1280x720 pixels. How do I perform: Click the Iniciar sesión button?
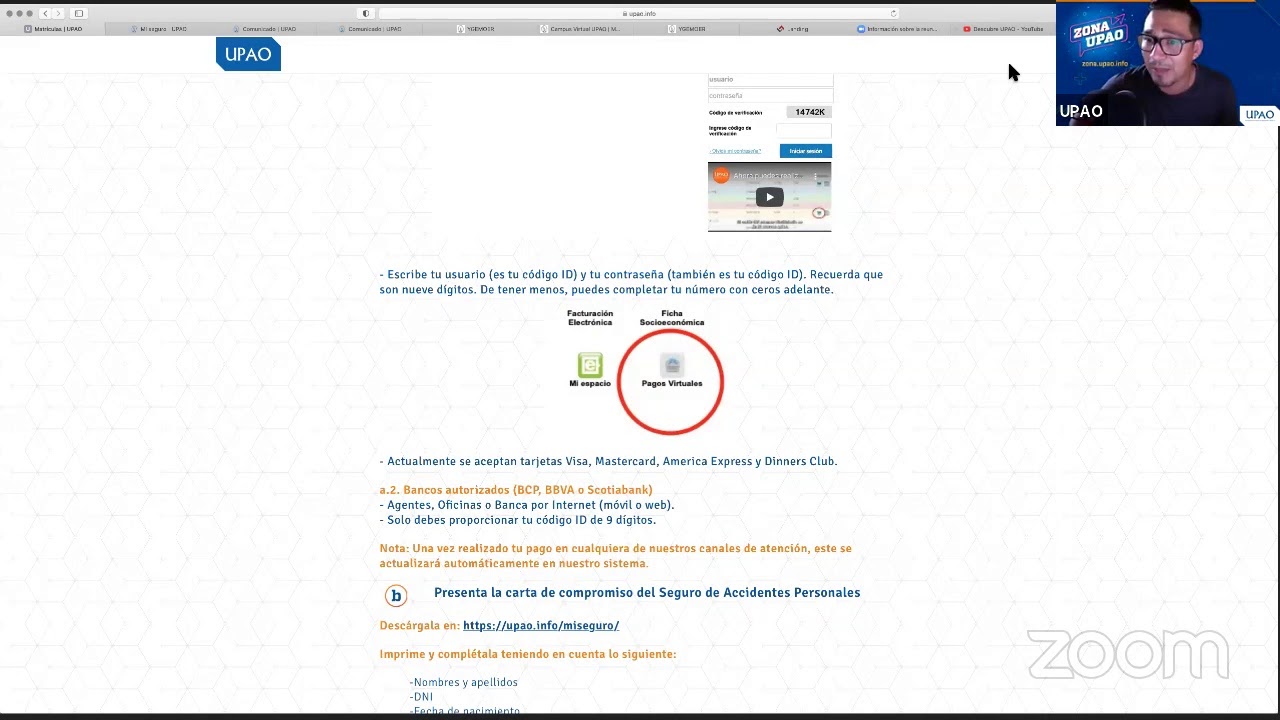tap(805, 151)
